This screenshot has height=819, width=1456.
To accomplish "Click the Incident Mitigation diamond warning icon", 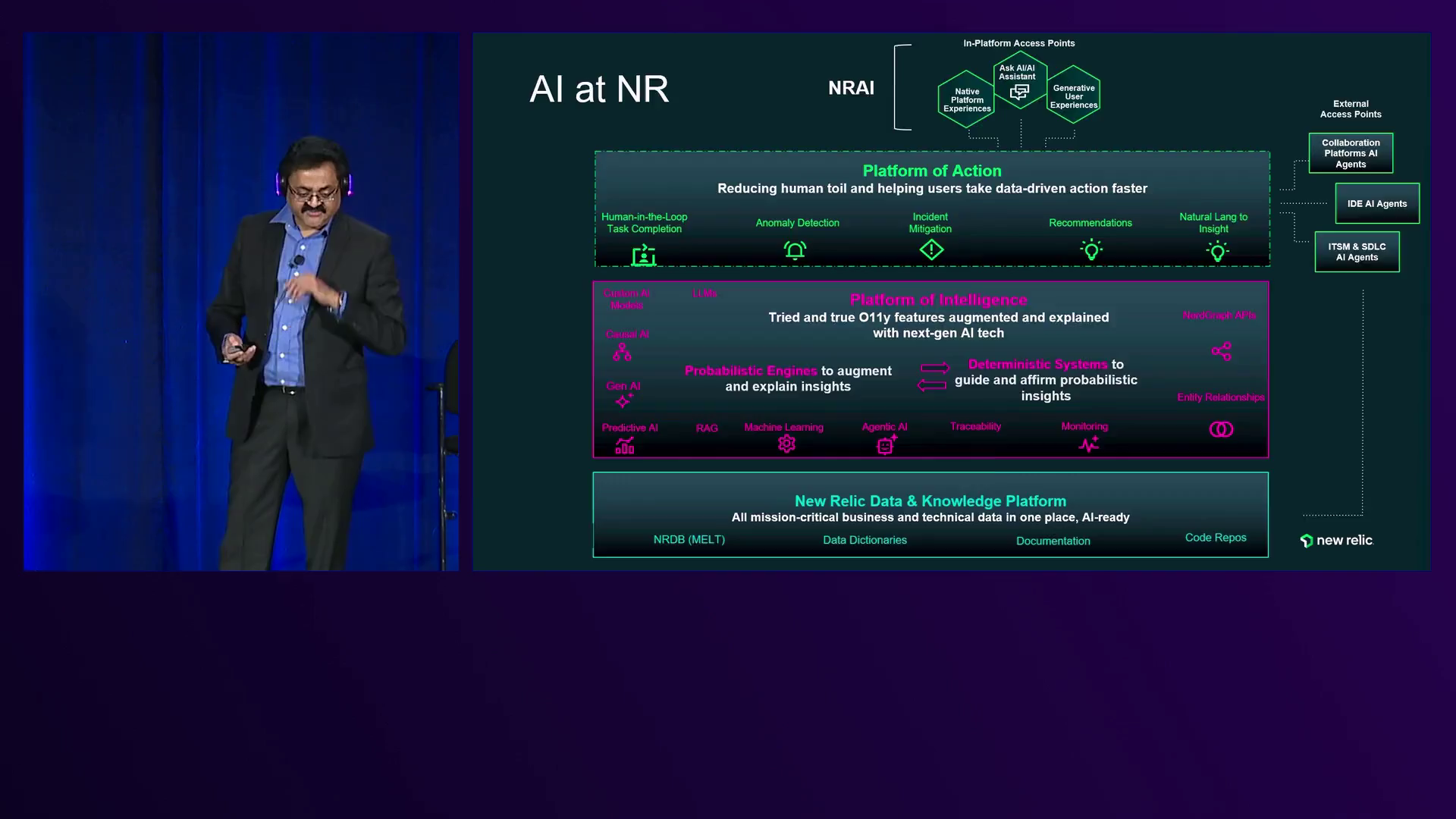I will pyautogui.click(x=931, y=249).
